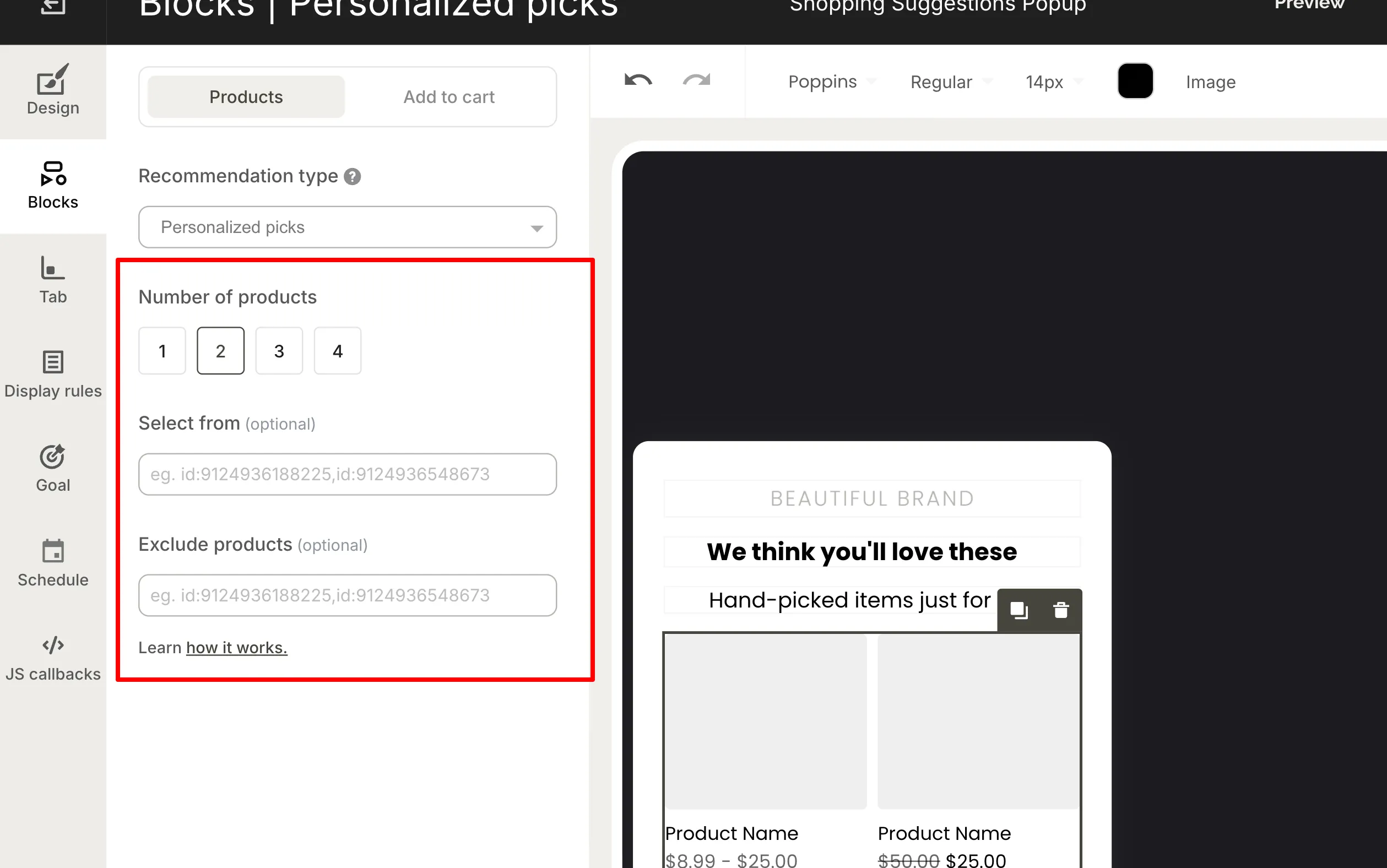1387x868 pixels.
Task: Open JS callbacks in the sidebar
Action: (53, 658)
